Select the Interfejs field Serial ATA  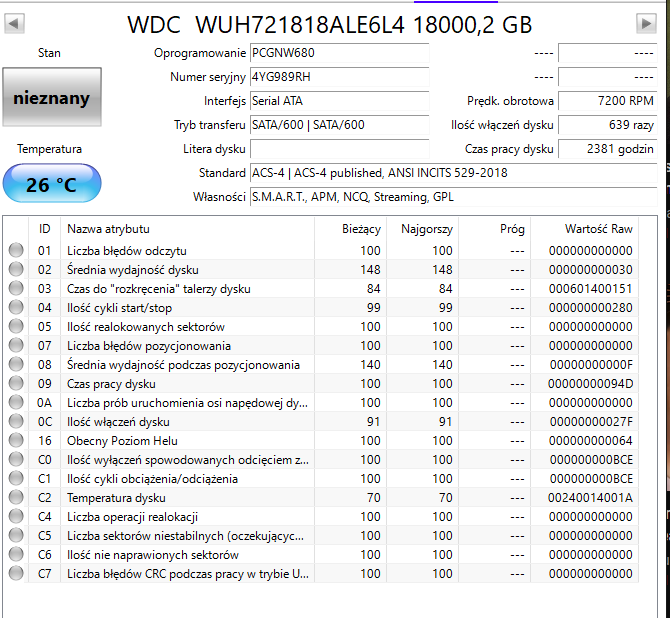click(x=339, y=101)
